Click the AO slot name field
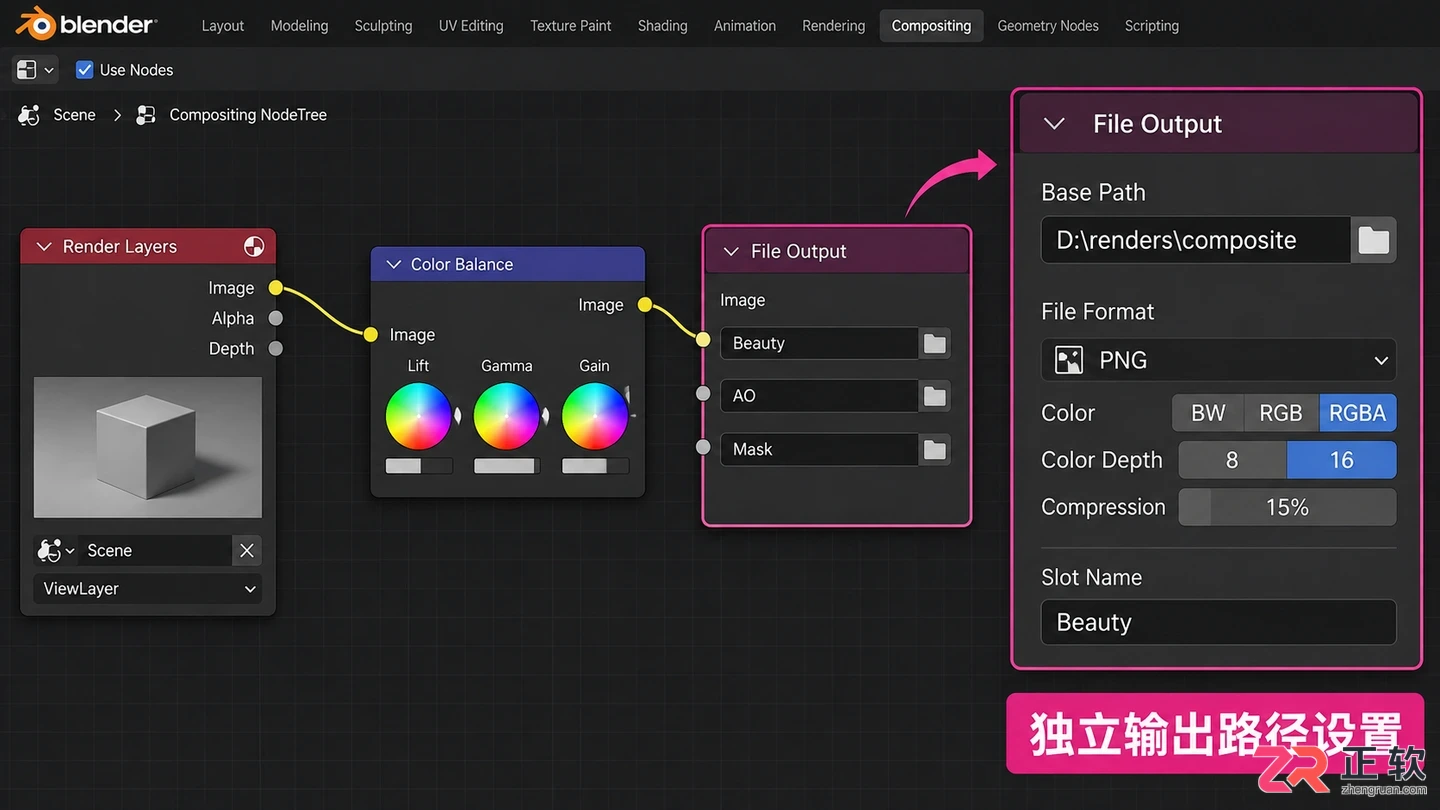The height and width of the screenshot is (810, 1440). pos(819,396)
